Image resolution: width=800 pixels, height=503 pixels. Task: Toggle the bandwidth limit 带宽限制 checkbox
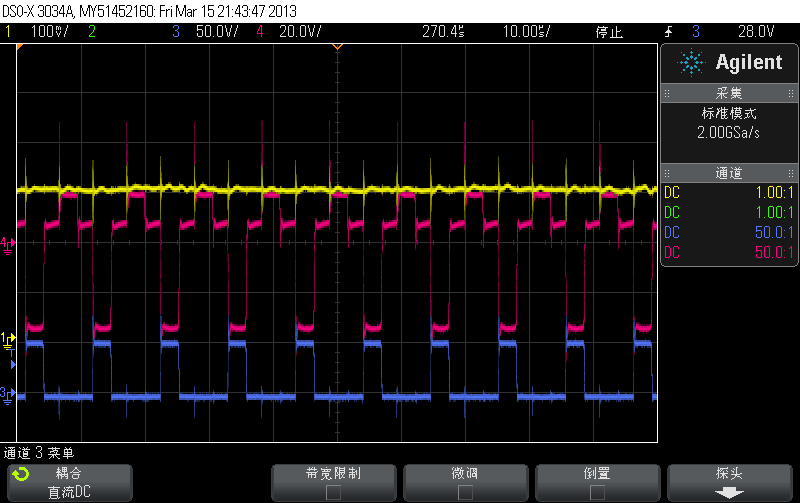click(333, 492)
